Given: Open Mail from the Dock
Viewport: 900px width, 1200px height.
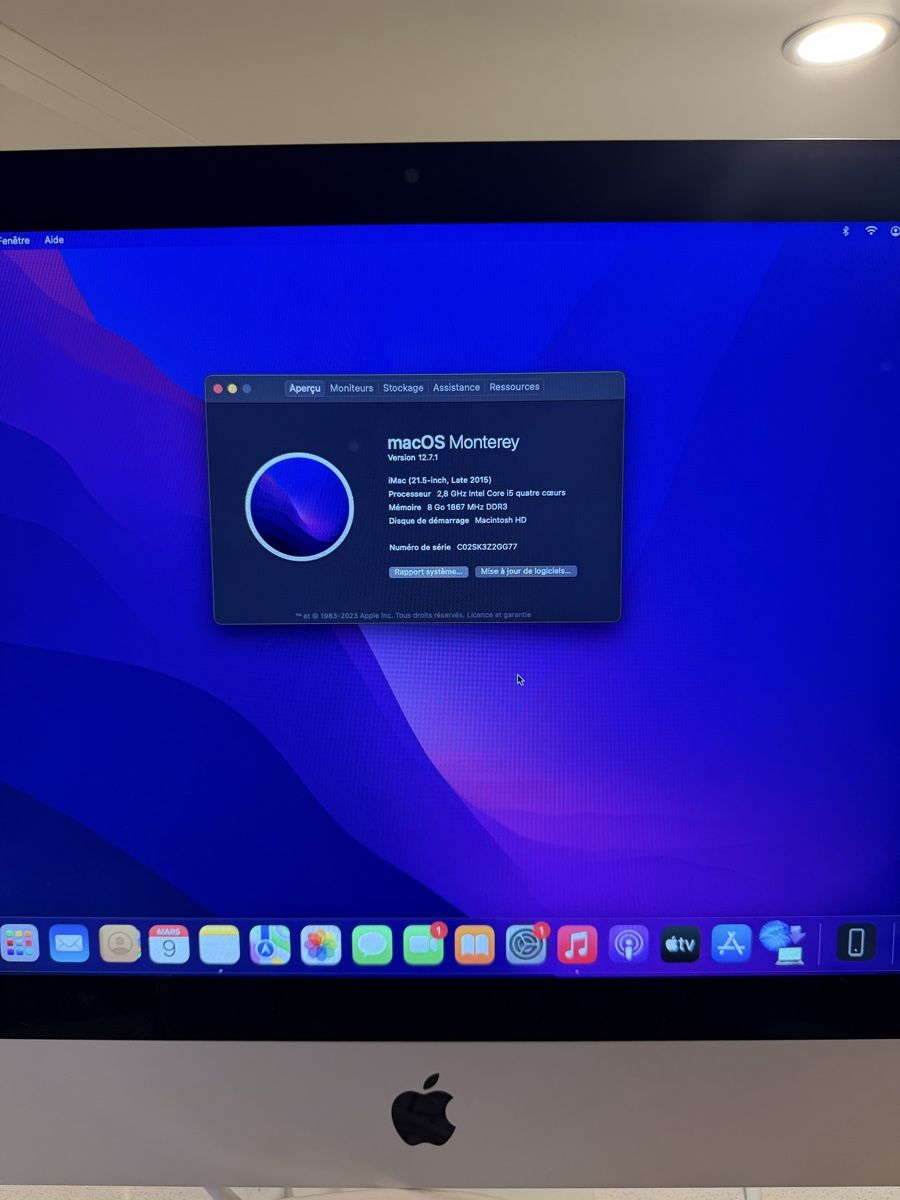Looking at the screenshot, I should (x=69, y=943).
